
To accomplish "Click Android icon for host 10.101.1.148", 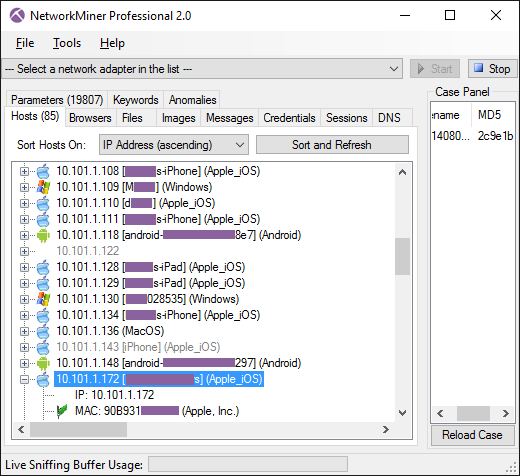I will [x=43, y=363].
